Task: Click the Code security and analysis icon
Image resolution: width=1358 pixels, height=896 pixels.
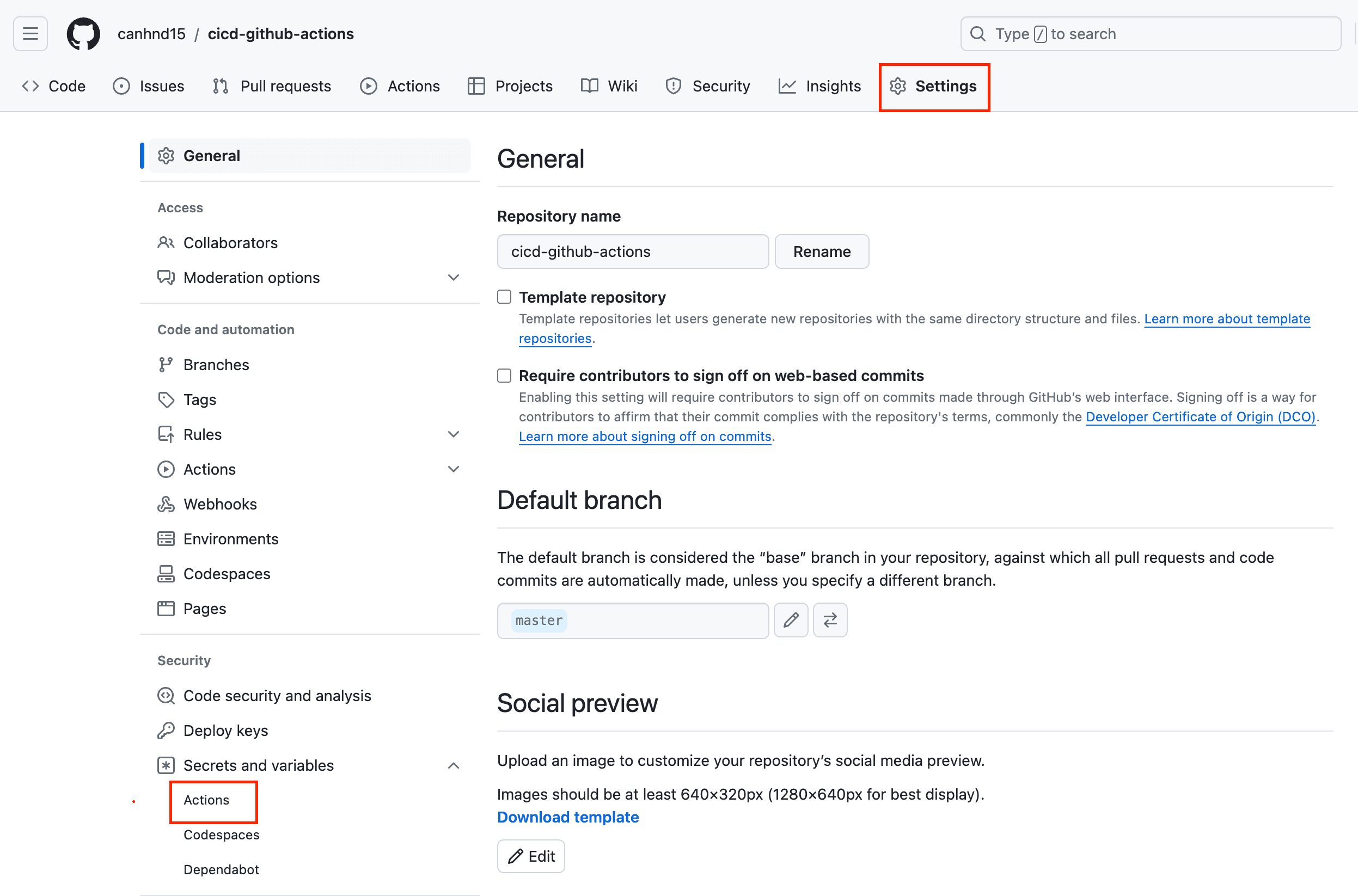Action: click(166, 696)
